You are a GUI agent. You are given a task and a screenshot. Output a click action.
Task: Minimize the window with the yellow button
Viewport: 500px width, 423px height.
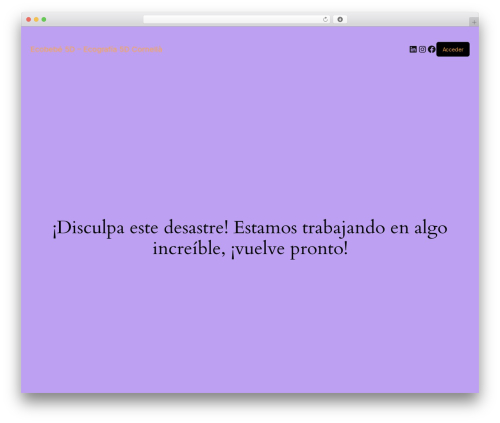point(36,19)
